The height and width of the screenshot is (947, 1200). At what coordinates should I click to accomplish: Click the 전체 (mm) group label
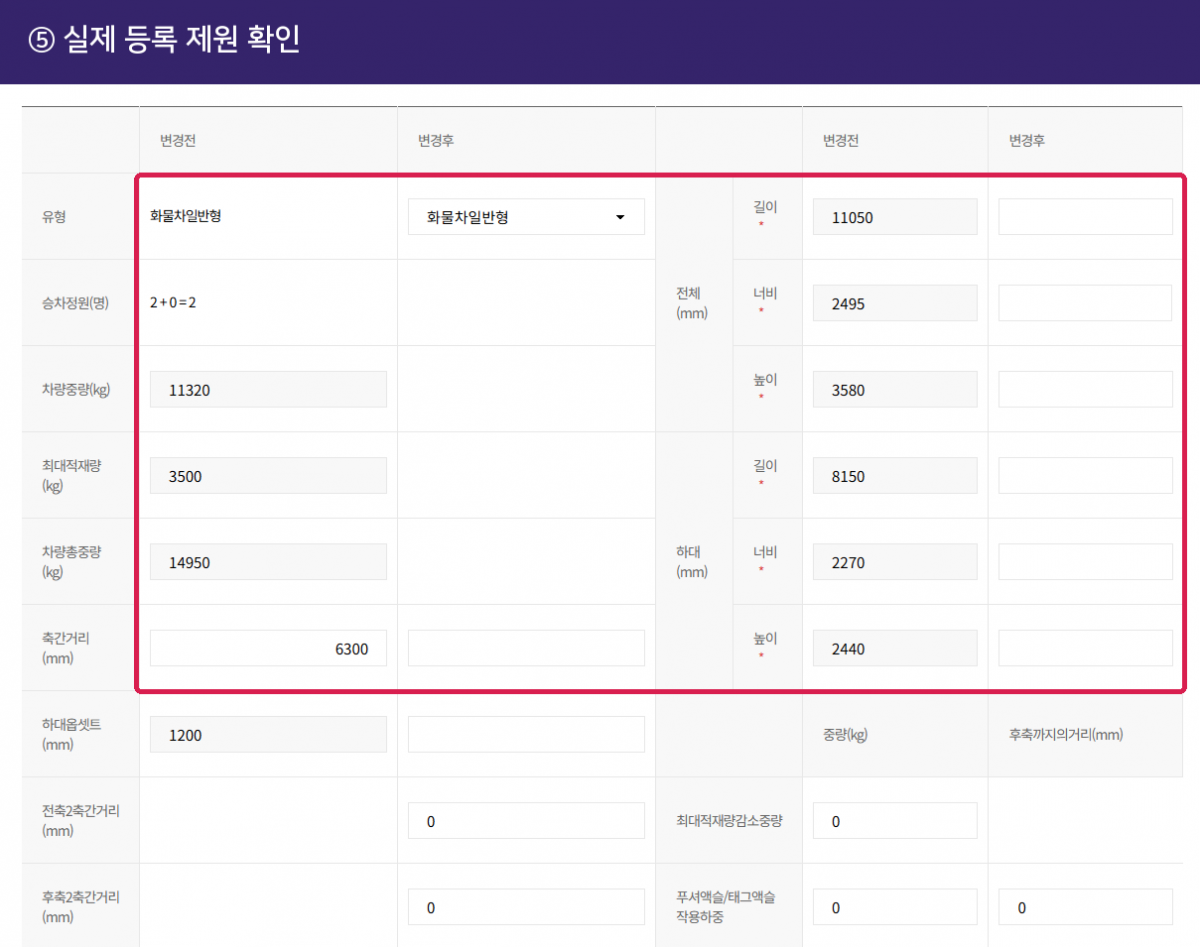[692, 303]
